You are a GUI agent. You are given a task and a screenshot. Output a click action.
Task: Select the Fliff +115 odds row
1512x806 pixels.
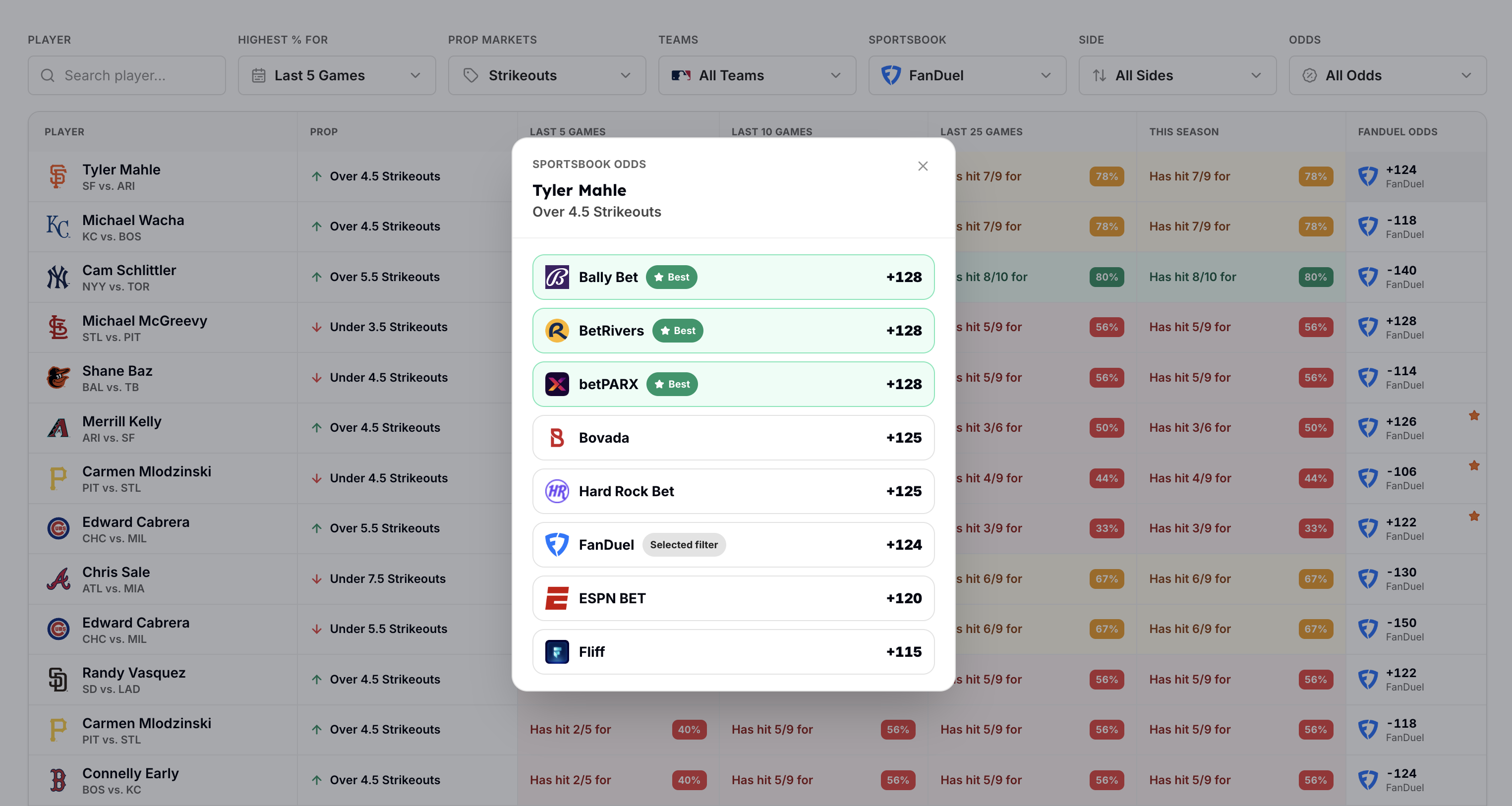coord(733,652)
